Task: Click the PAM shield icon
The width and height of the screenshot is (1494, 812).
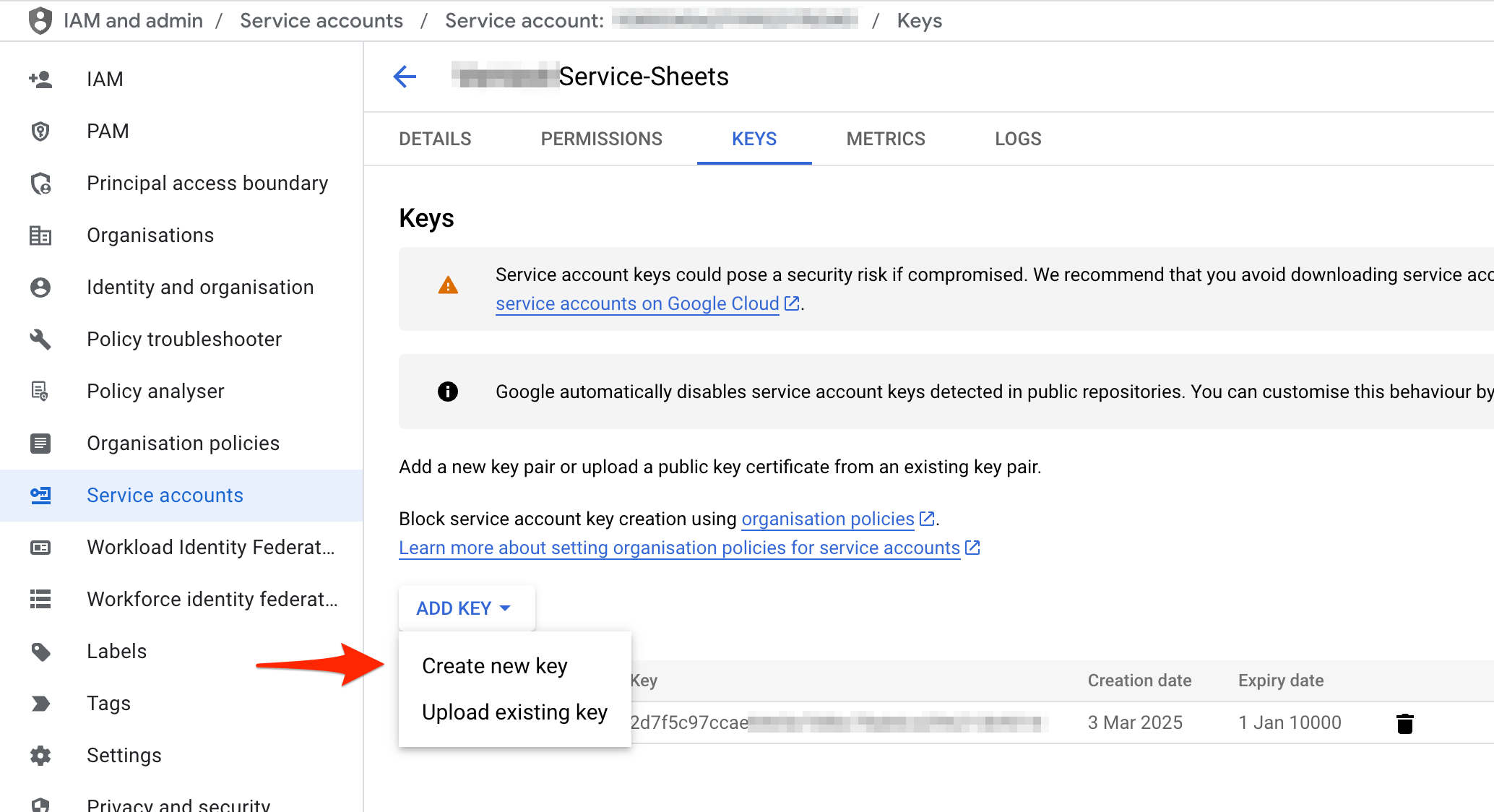Action: pos(40,131)
